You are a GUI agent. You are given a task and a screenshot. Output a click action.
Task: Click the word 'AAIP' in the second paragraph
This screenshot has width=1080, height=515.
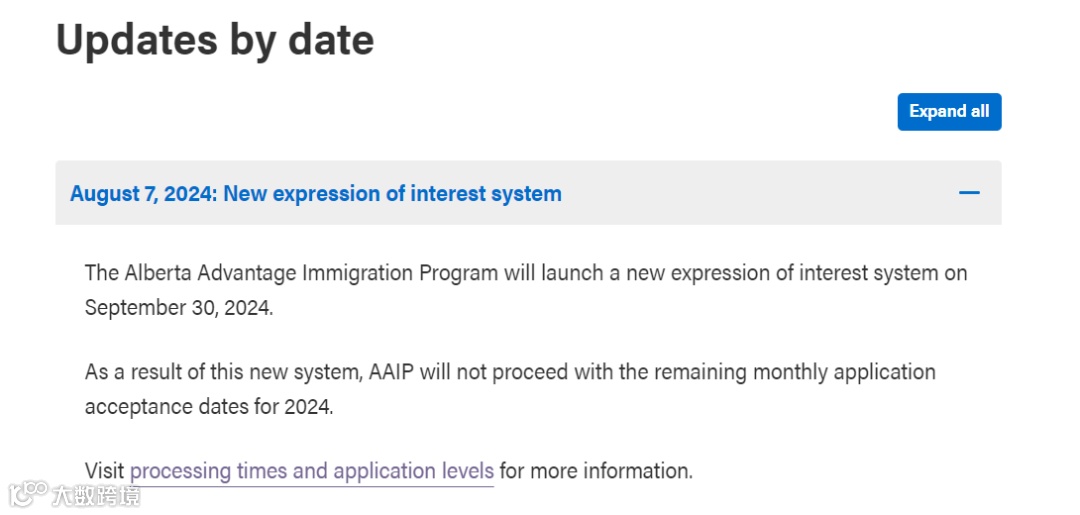coord(391,372)
